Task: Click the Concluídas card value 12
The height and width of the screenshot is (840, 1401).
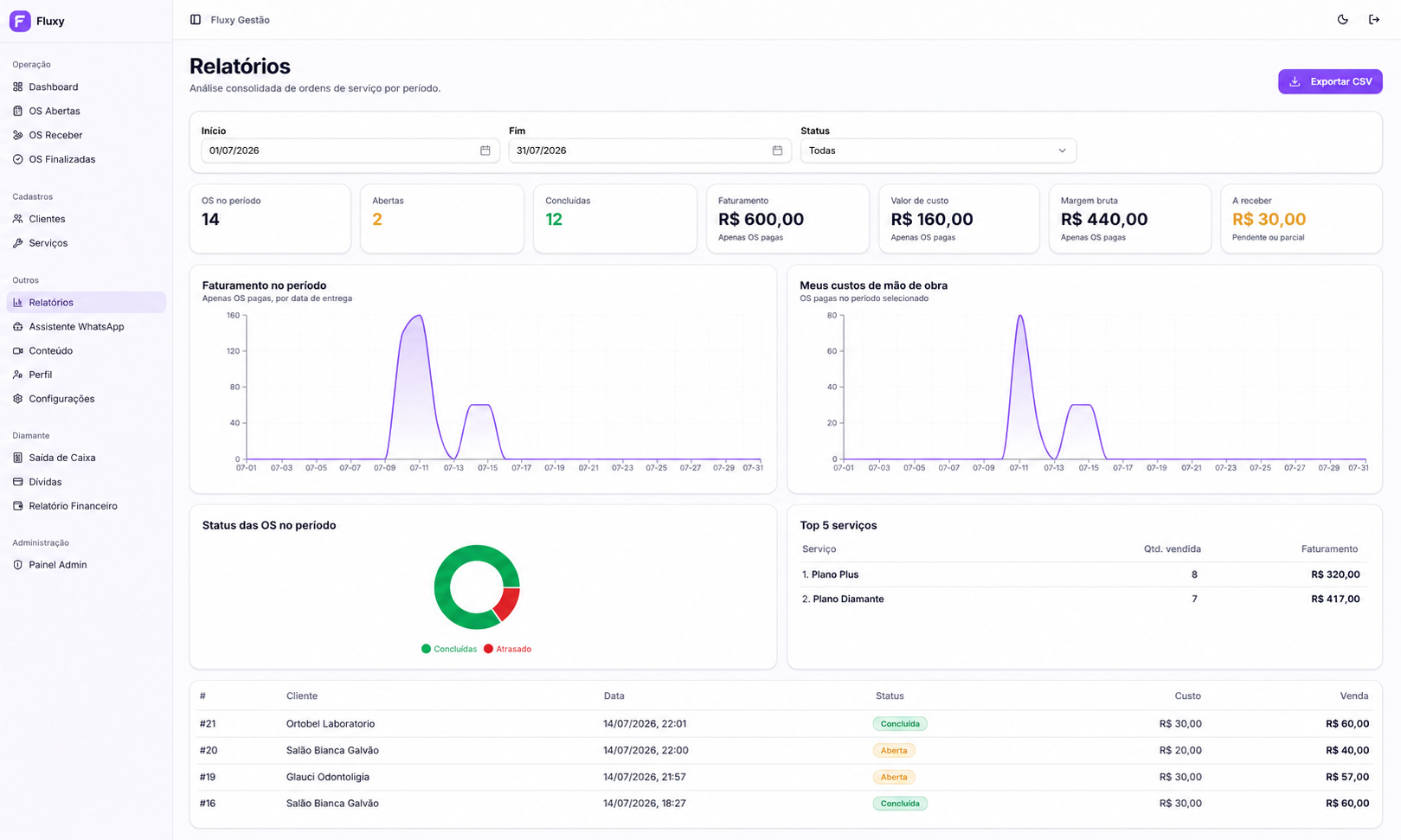Action: pos(554,220)
